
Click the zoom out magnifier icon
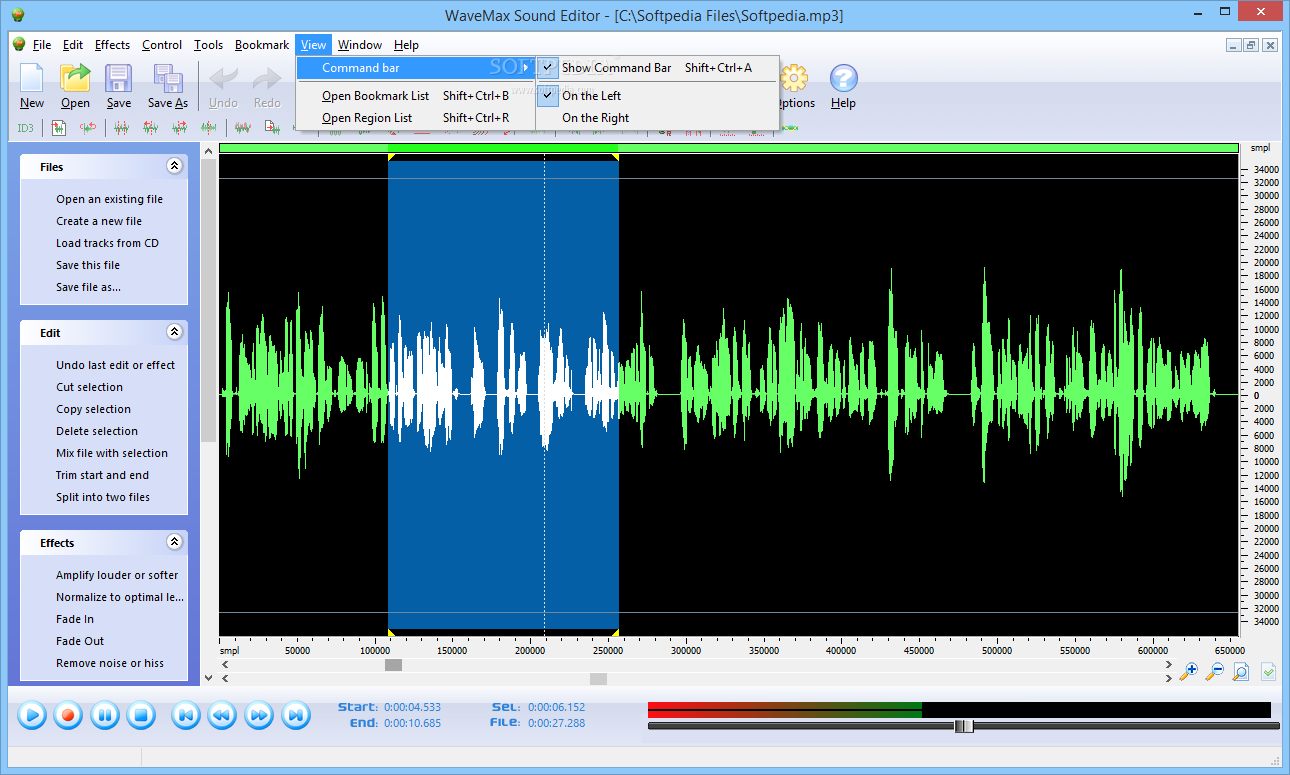(1215, 672)
